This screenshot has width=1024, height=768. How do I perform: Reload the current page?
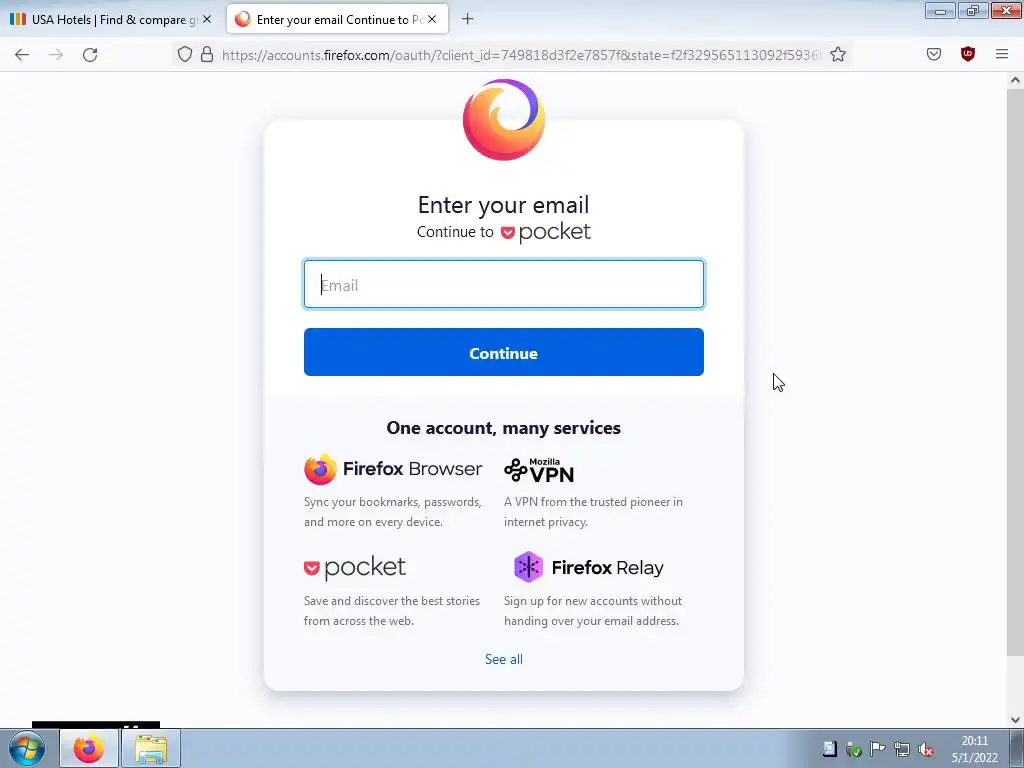coord(90,55)
